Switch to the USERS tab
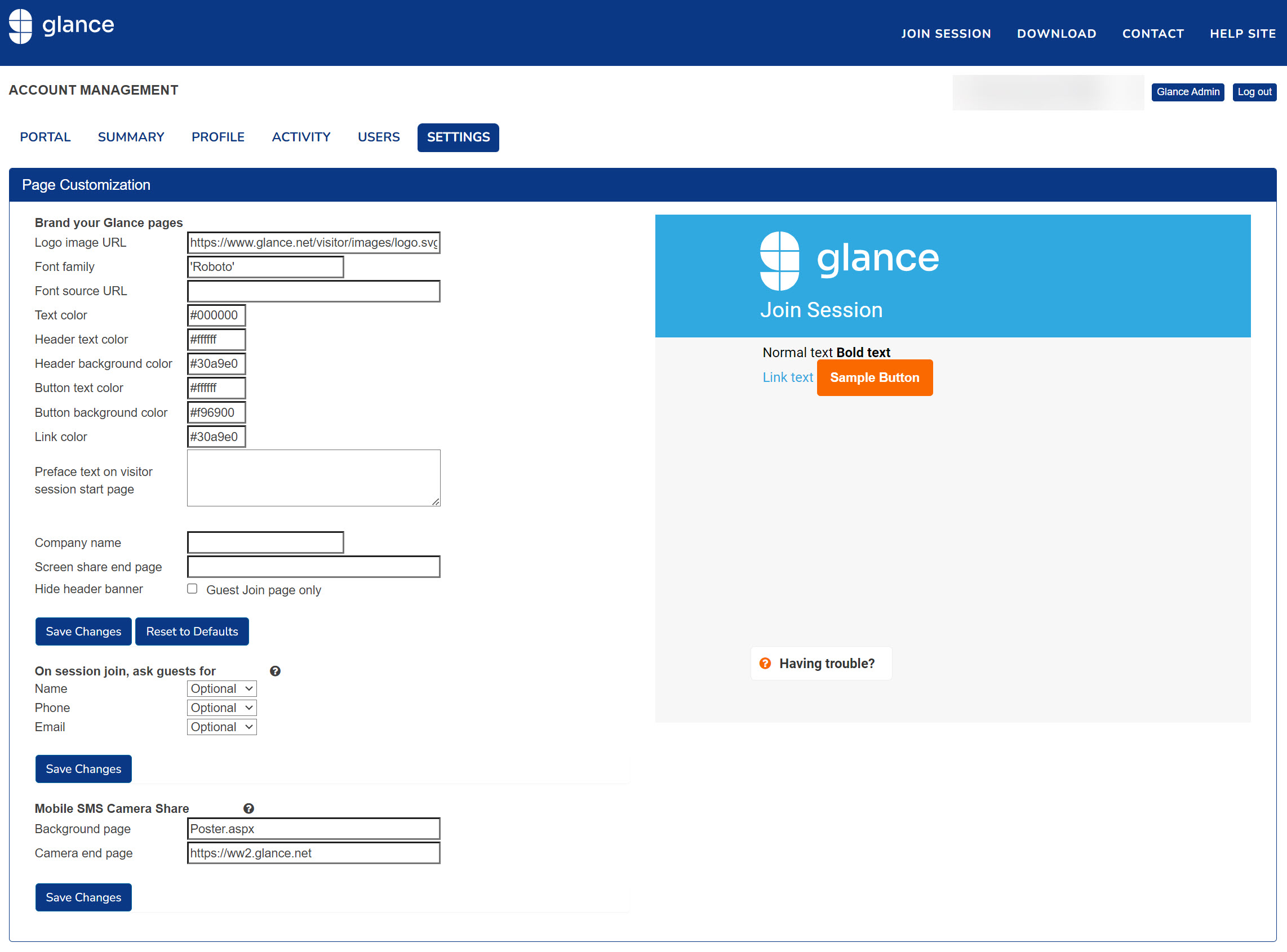1287x952 pixels. (378, 137)
